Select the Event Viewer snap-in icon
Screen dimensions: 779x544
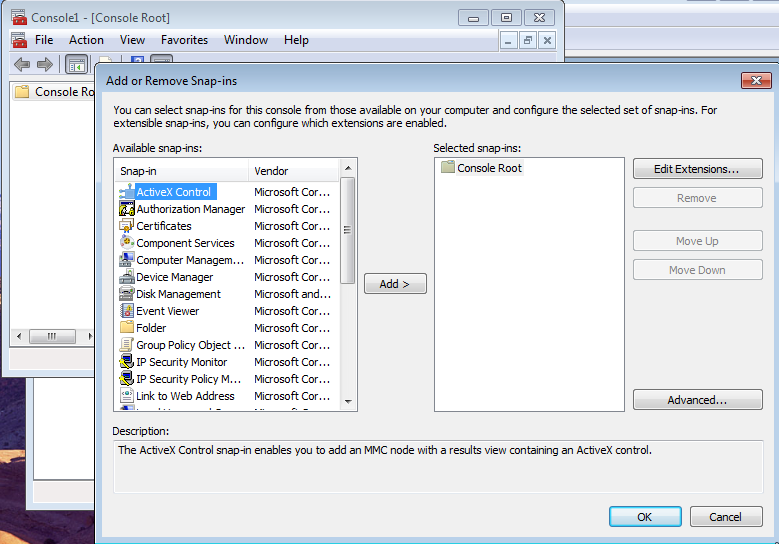click(x=127, y=311)
